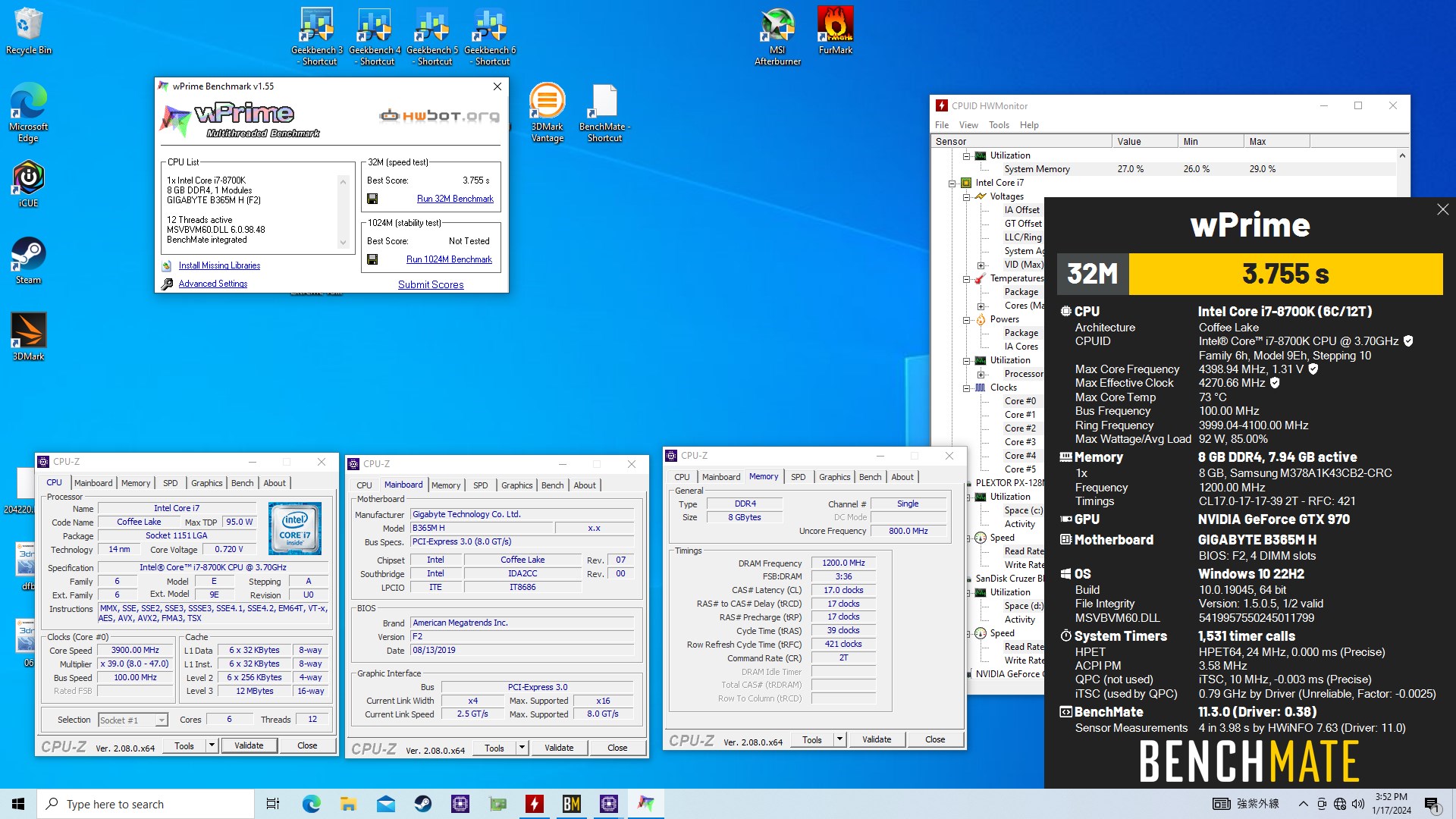The height and width of the screenshot is (819, 1456).
Task: Open Geekbench 3 shortcut icon
Action: click(x=317, y=35)
